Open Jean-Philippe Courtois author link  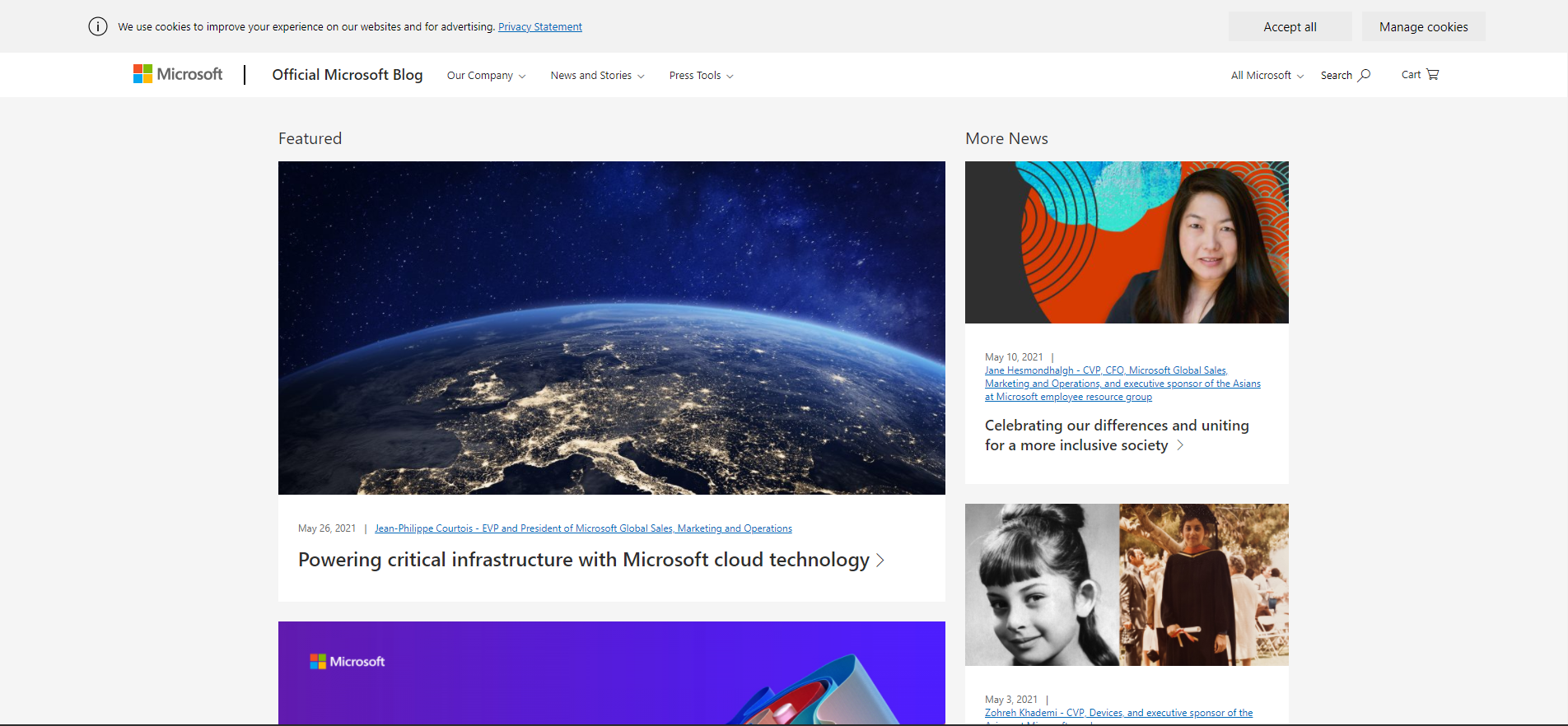pos(583,528)
